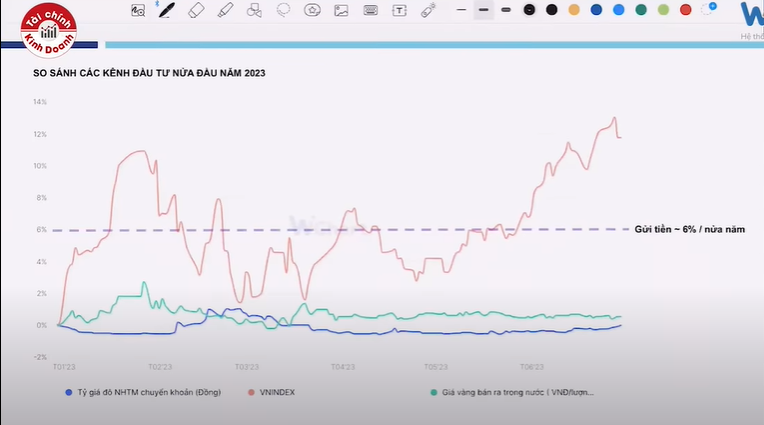Screen dimensions: 764x425
Task: Pick the solid black color swatch
Action: (552, 10)
